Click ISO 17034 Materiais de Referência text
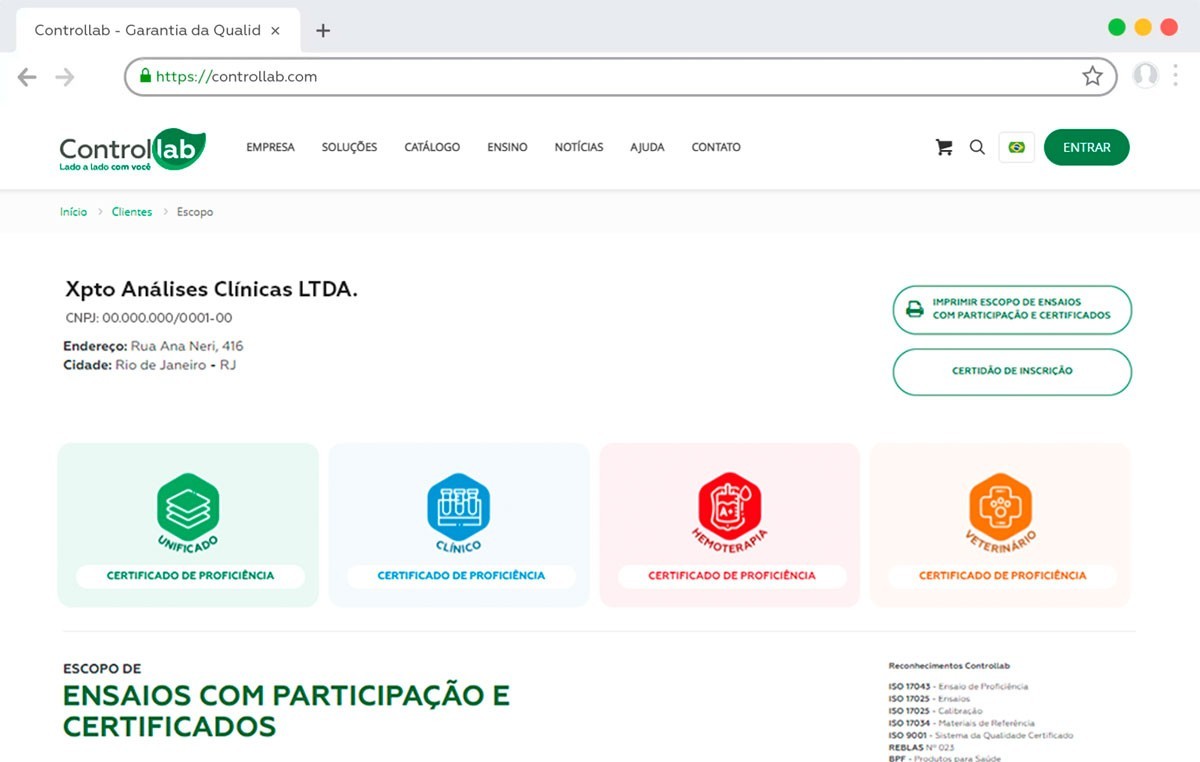Screen dimensions: 1200x762 click(961, 723)
